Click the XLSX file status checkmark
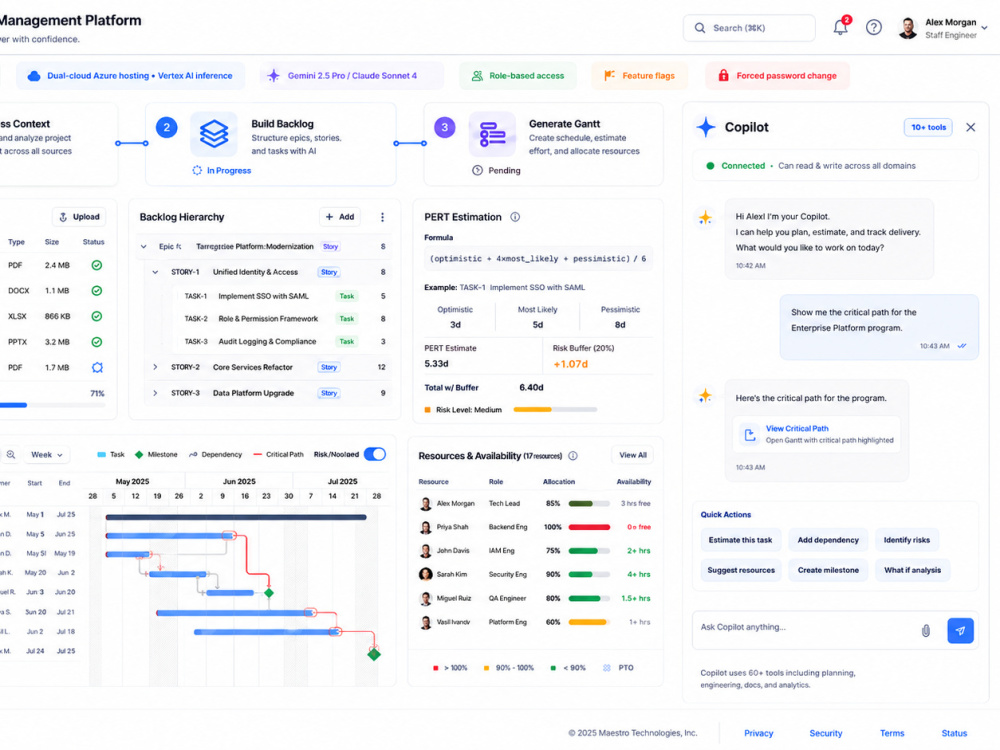Screen dimensions: 1000x750 pos(96,316)
